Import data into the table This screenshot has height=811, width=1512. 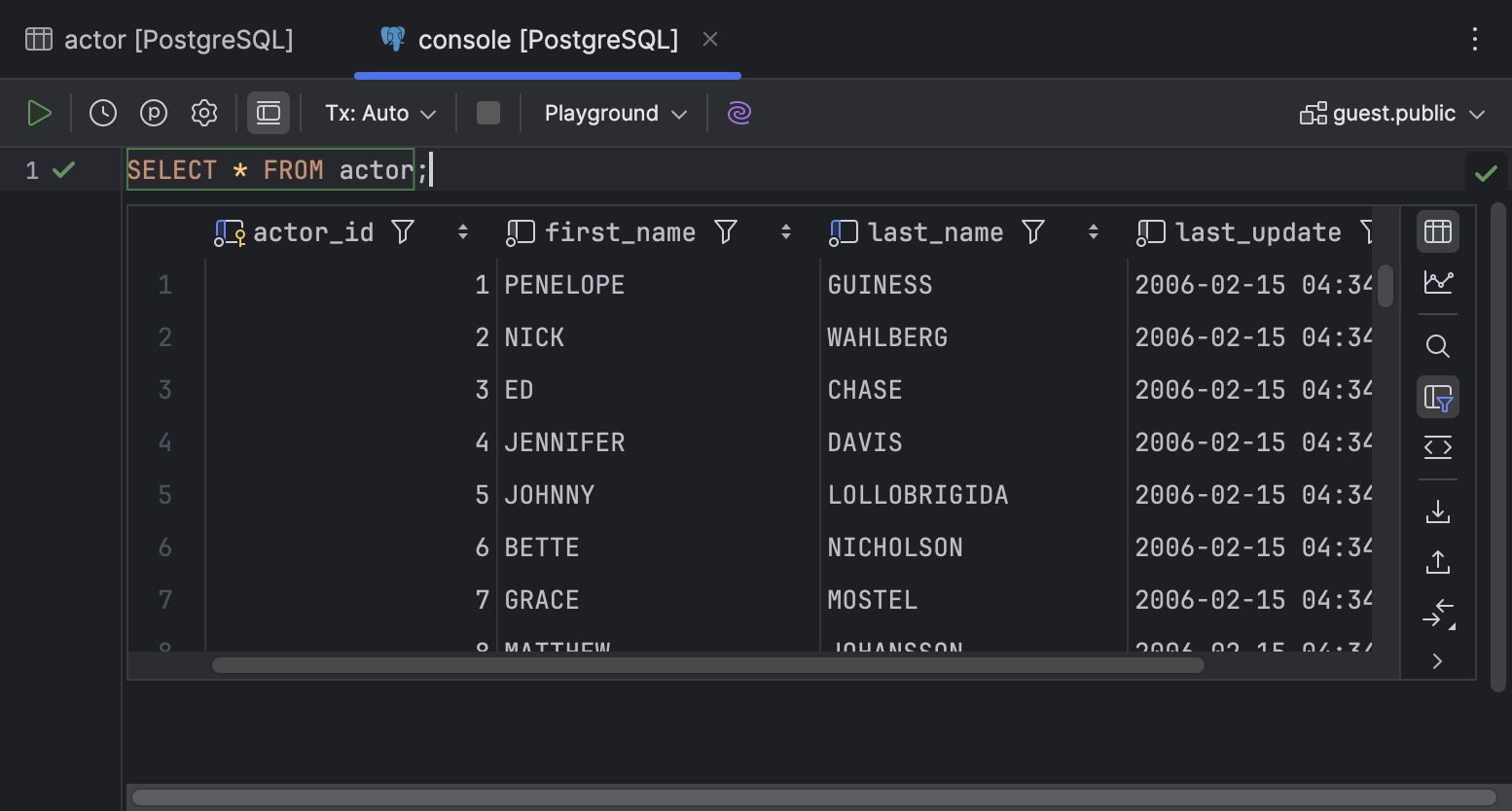coord(1437,561)
